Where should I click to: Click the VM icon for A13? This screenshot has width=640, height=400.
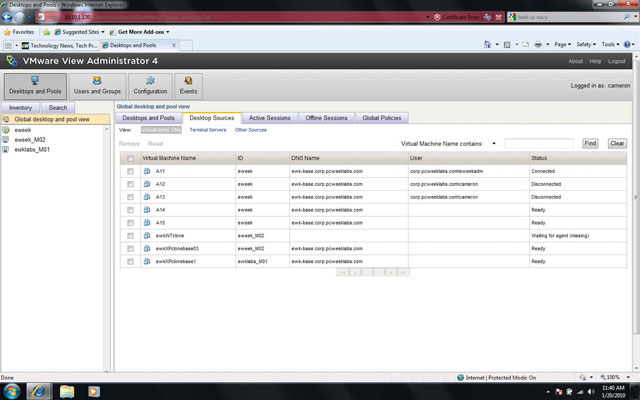tap(147, 197)
